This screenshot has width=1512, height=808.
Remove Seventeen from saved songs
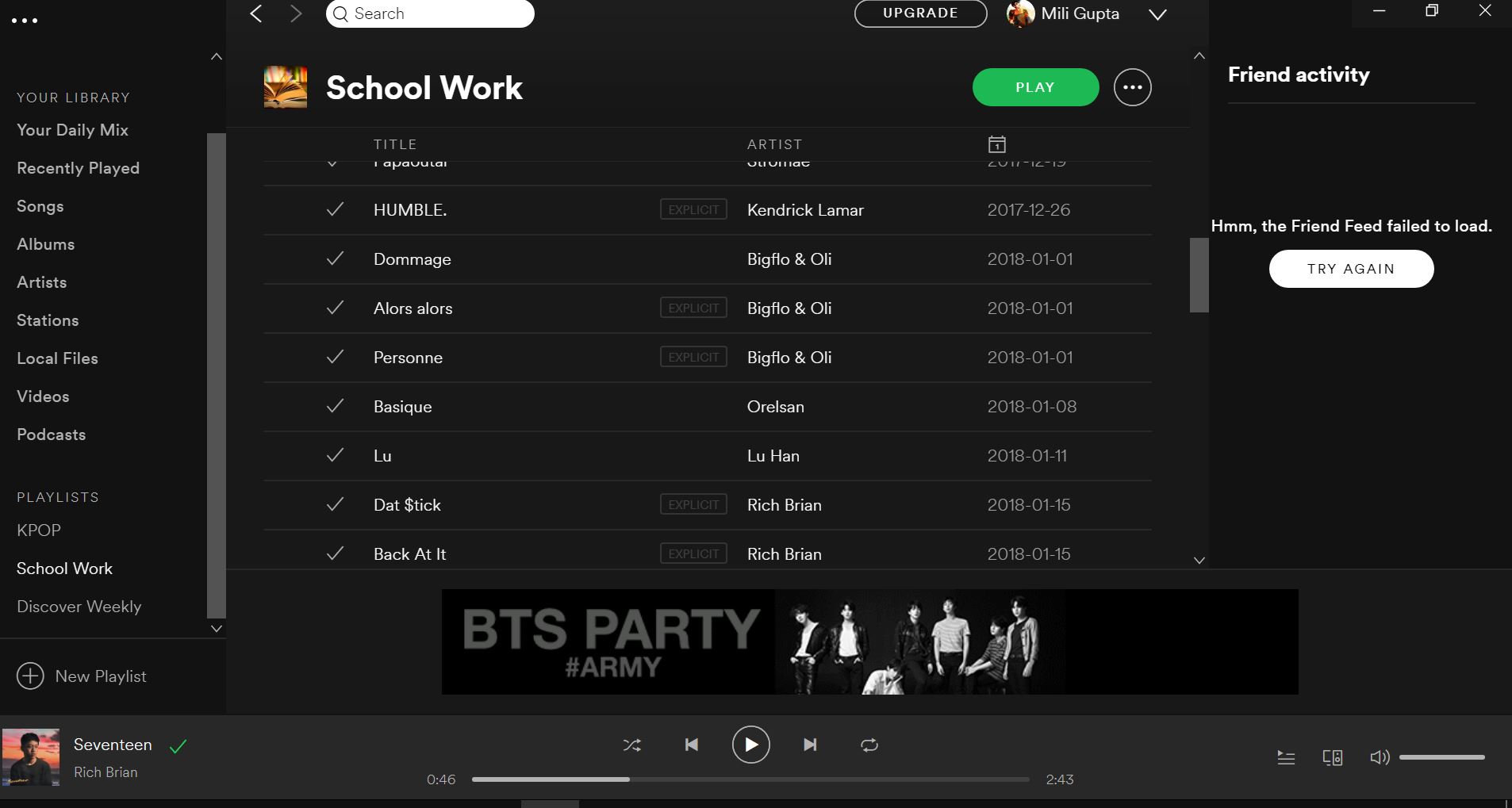pos(178,745)
